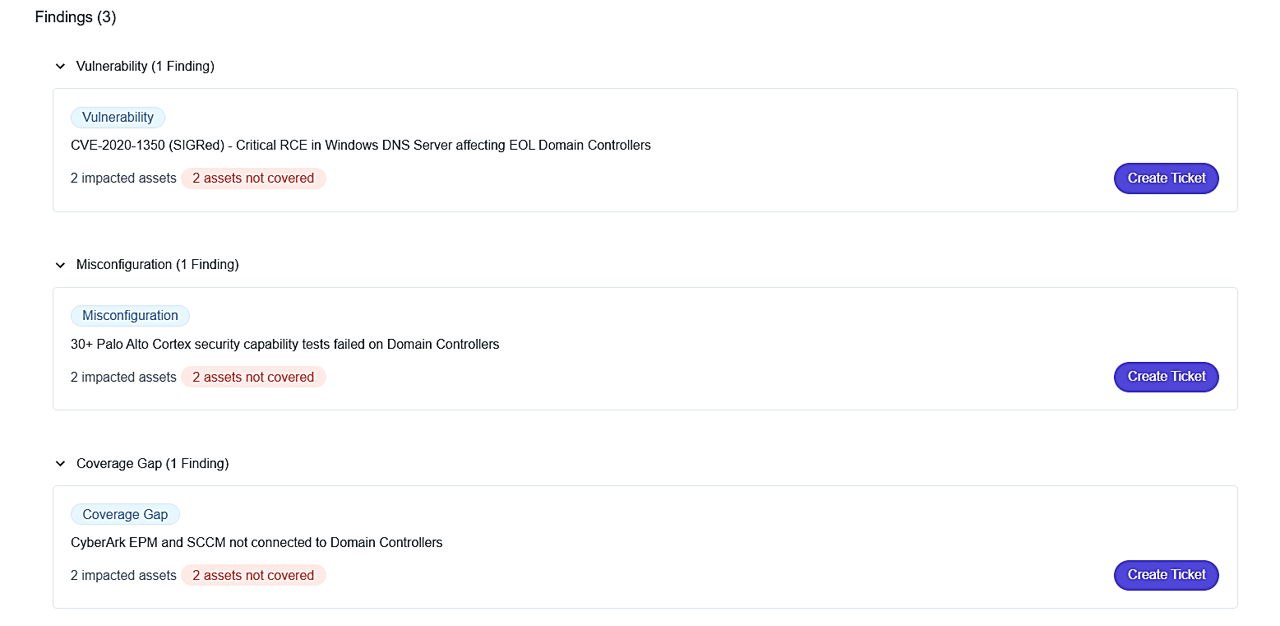Create ticket for SIGRed vulnerability finding
This screenshot has width=1280, height=626.
(1166, 178)
